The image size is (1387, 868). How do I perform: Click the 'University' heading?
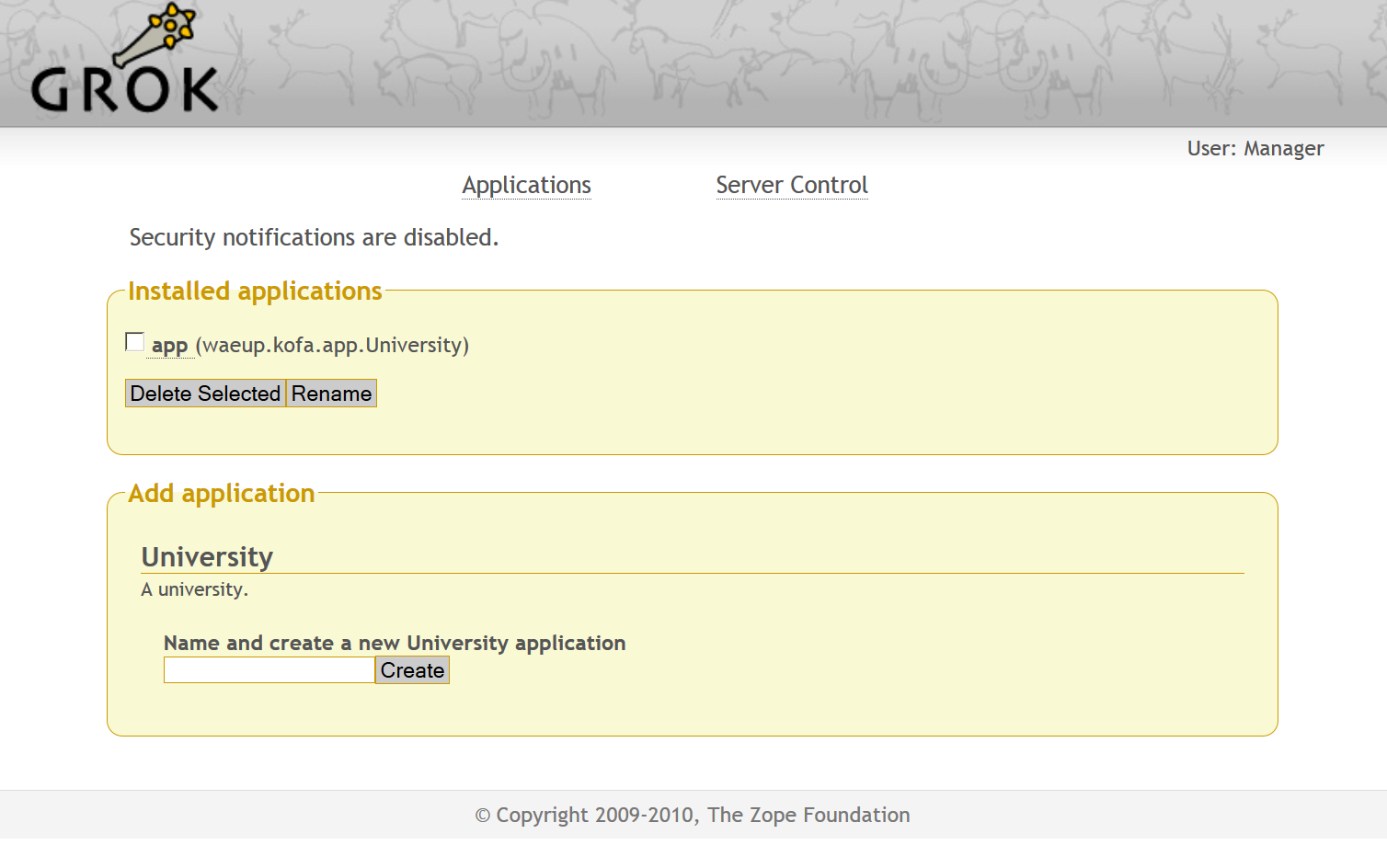207,557
